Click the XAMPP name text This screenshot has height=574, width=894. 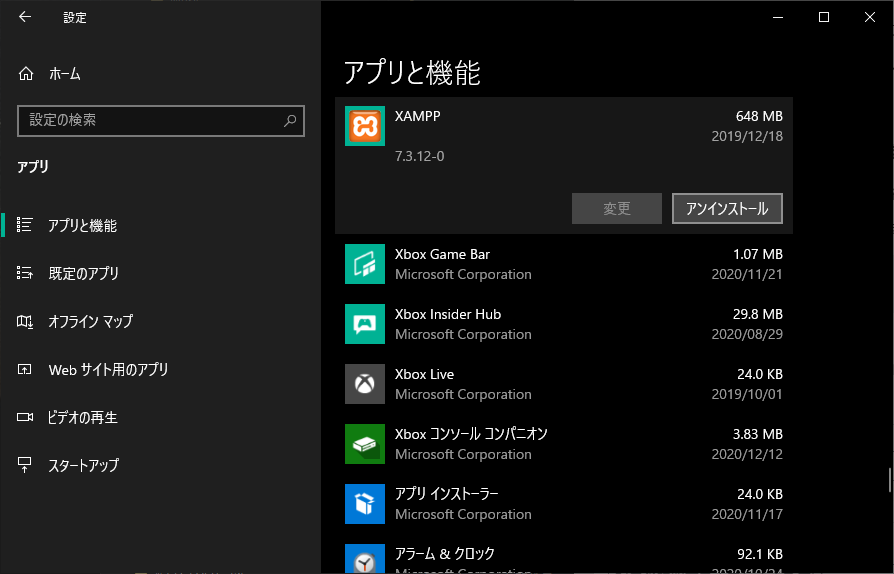pos(417,116)
